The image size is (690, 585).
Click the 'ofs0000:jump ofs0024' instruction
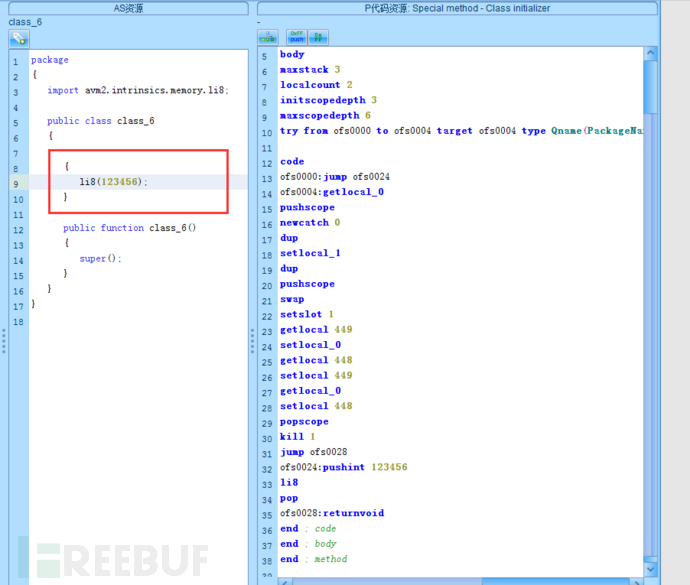click(334, 177)
